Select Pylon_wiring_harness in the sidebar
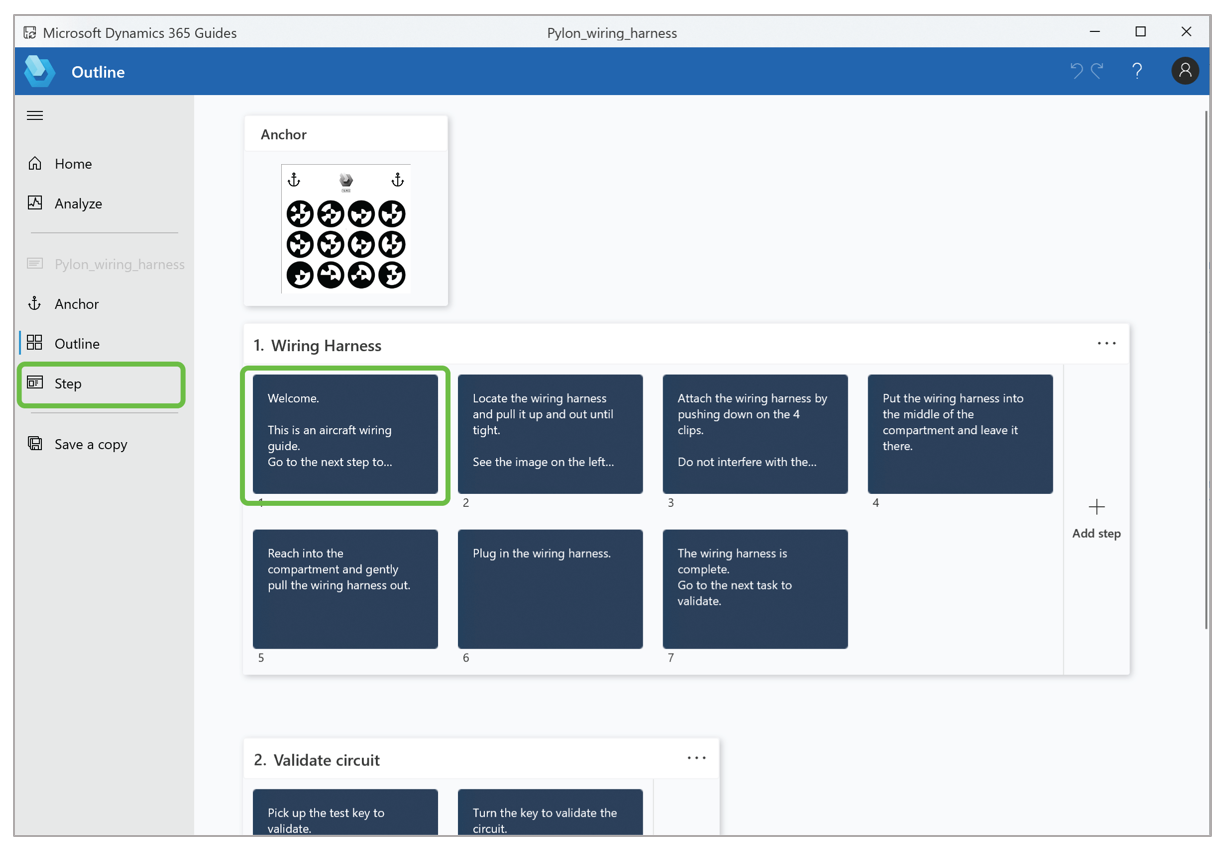Viewport: 1226px width, 845px height. (120, 263)
